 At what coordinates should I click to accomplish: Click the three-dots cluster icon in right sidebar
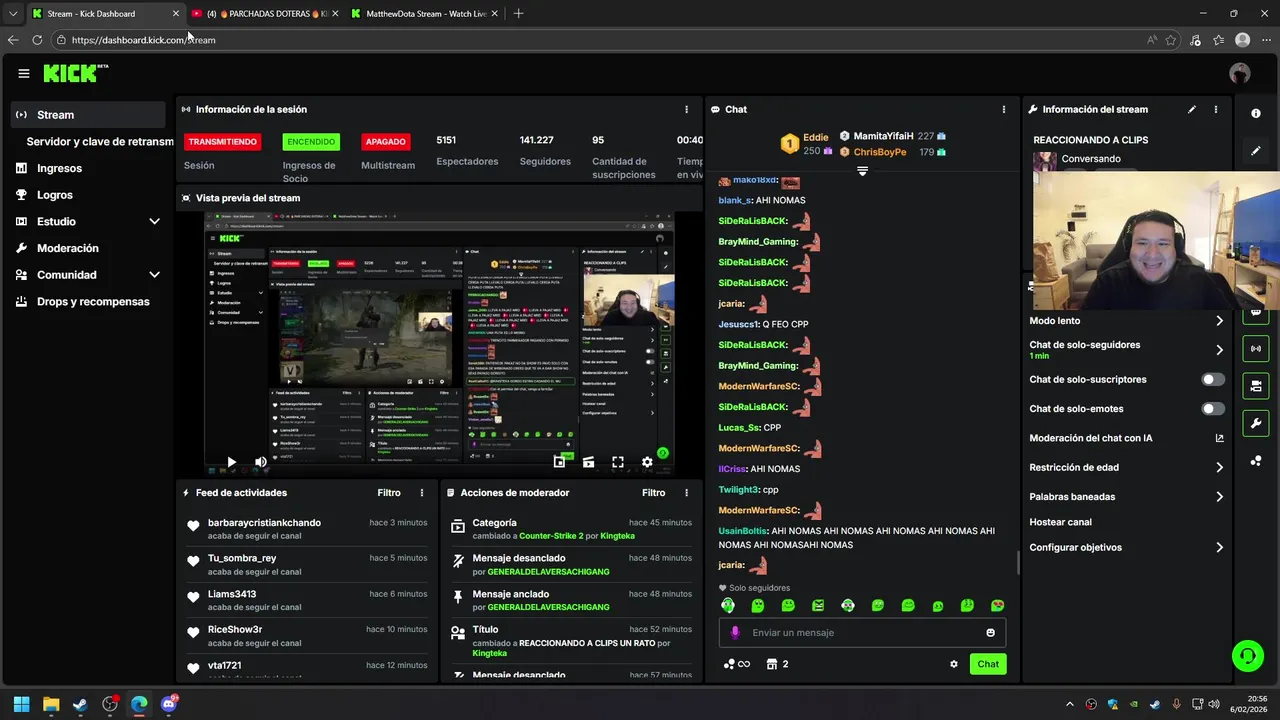click(x=1256, y=461)
